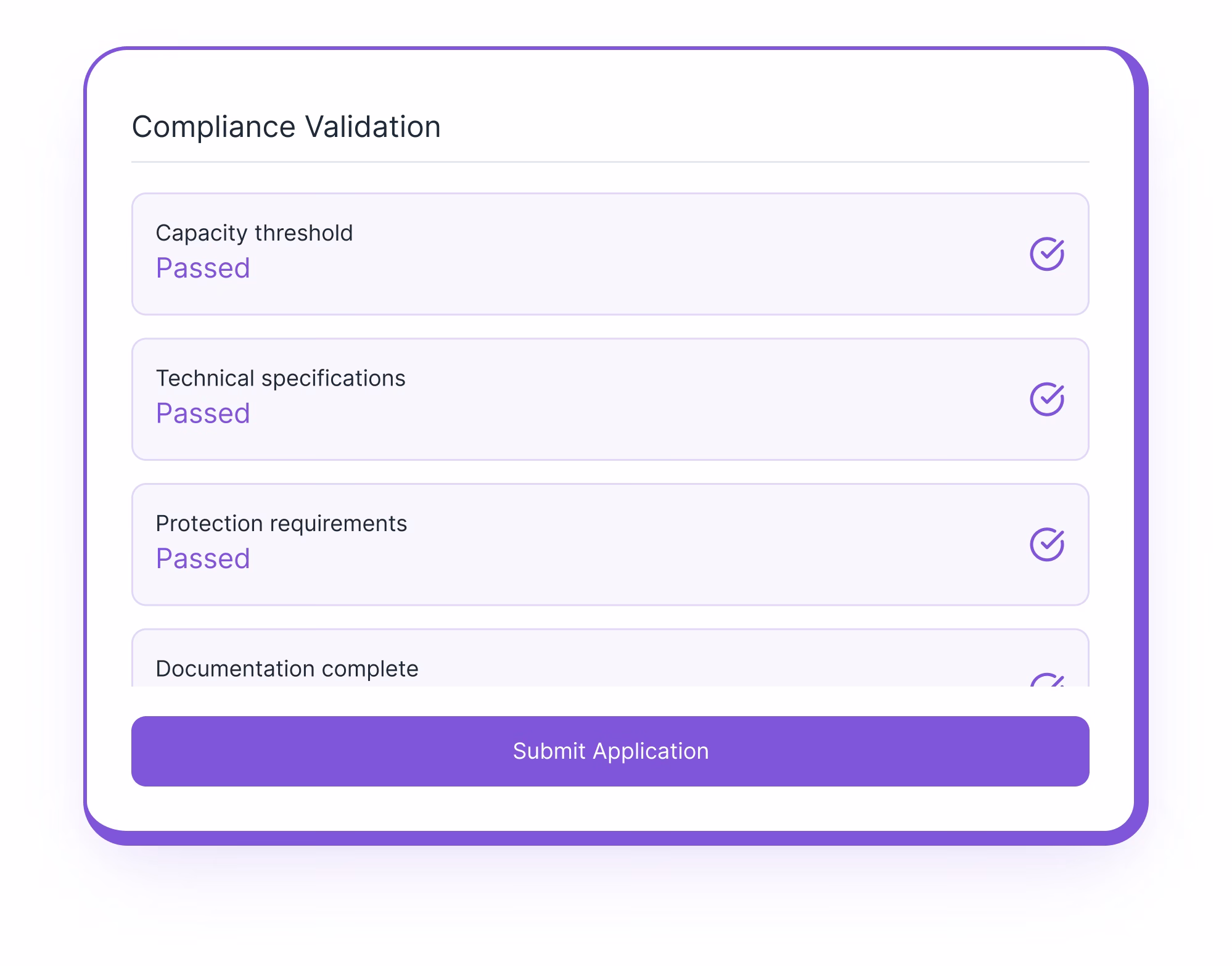Click Passed under Capacity threshold
This screenshot has width=1232, height=966.
point(203,268)
